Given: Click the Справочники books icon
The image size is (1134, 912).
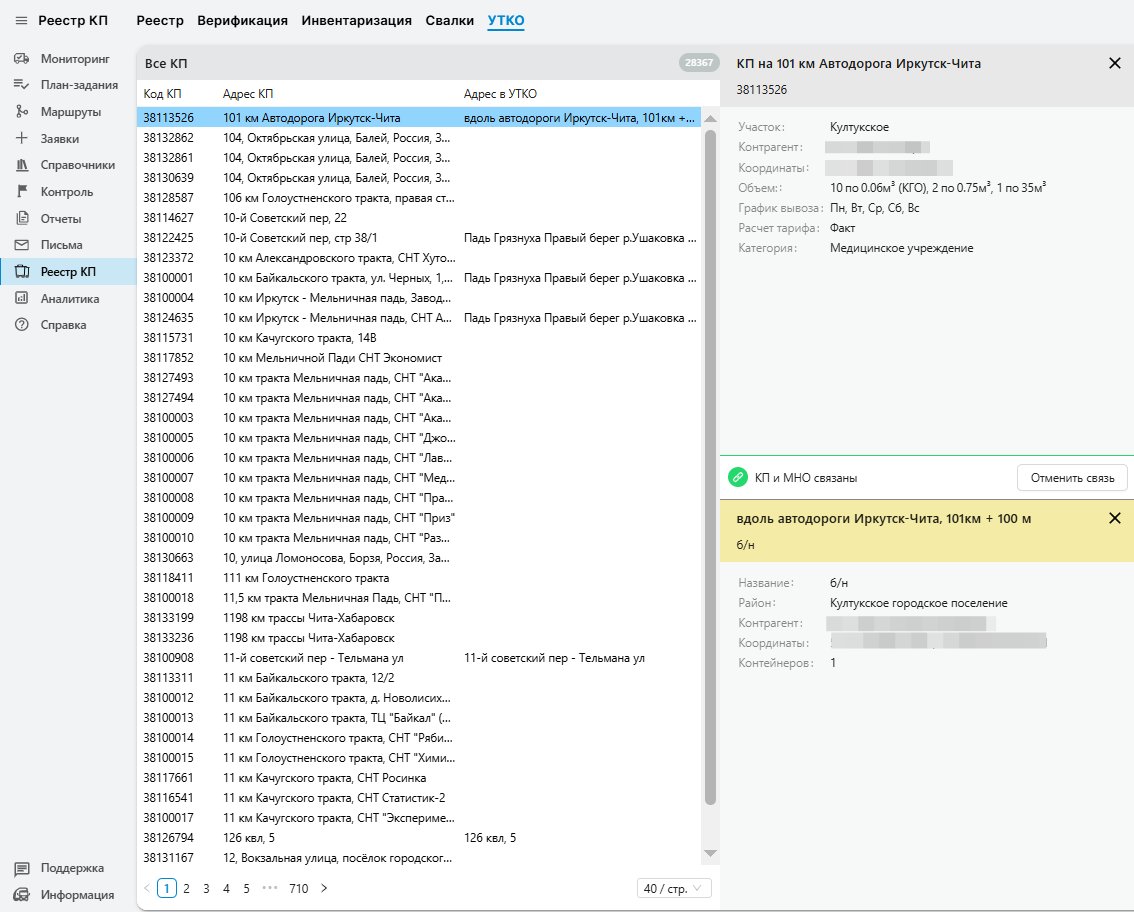Looking at the screenshot, I should (21, 165).
